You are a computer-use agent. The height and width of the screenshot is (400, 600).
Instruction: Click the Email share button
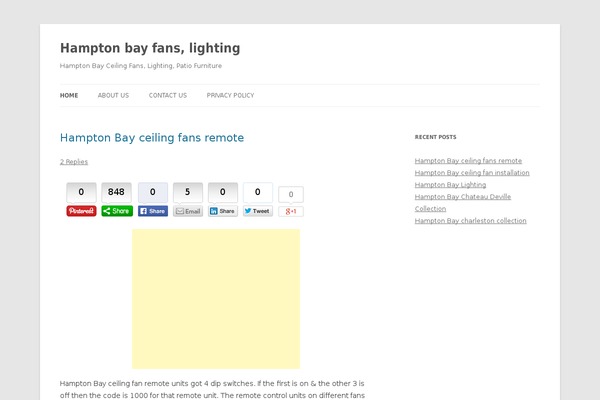click(x=188, y=211)
